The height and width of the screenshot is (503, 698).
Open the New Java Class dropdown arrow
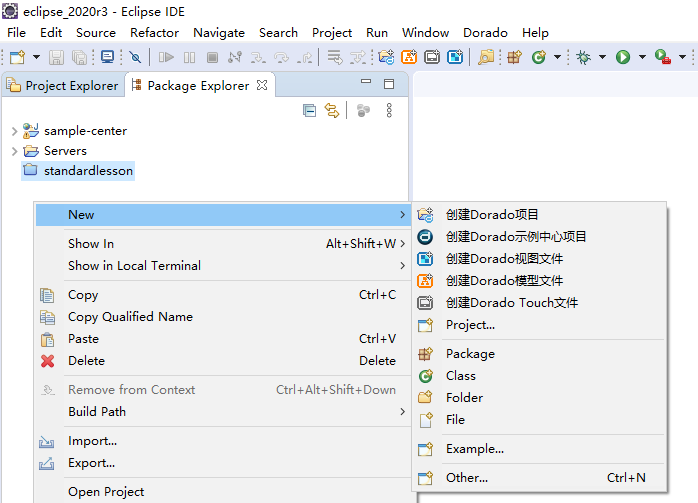557,57
